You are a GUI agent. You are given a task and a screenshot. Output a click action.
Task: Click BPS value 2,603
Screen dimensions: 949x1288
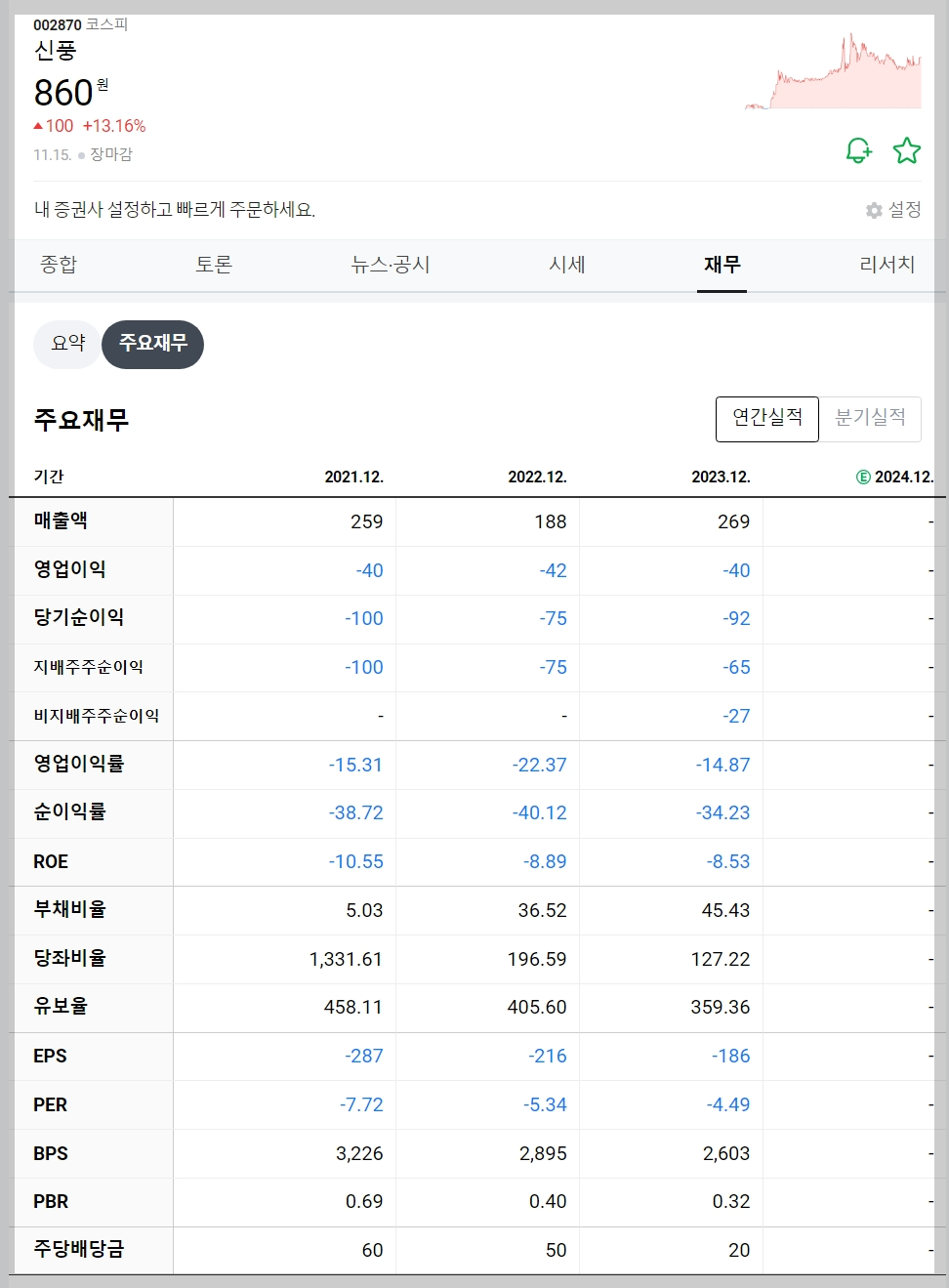click(726, 1153)
